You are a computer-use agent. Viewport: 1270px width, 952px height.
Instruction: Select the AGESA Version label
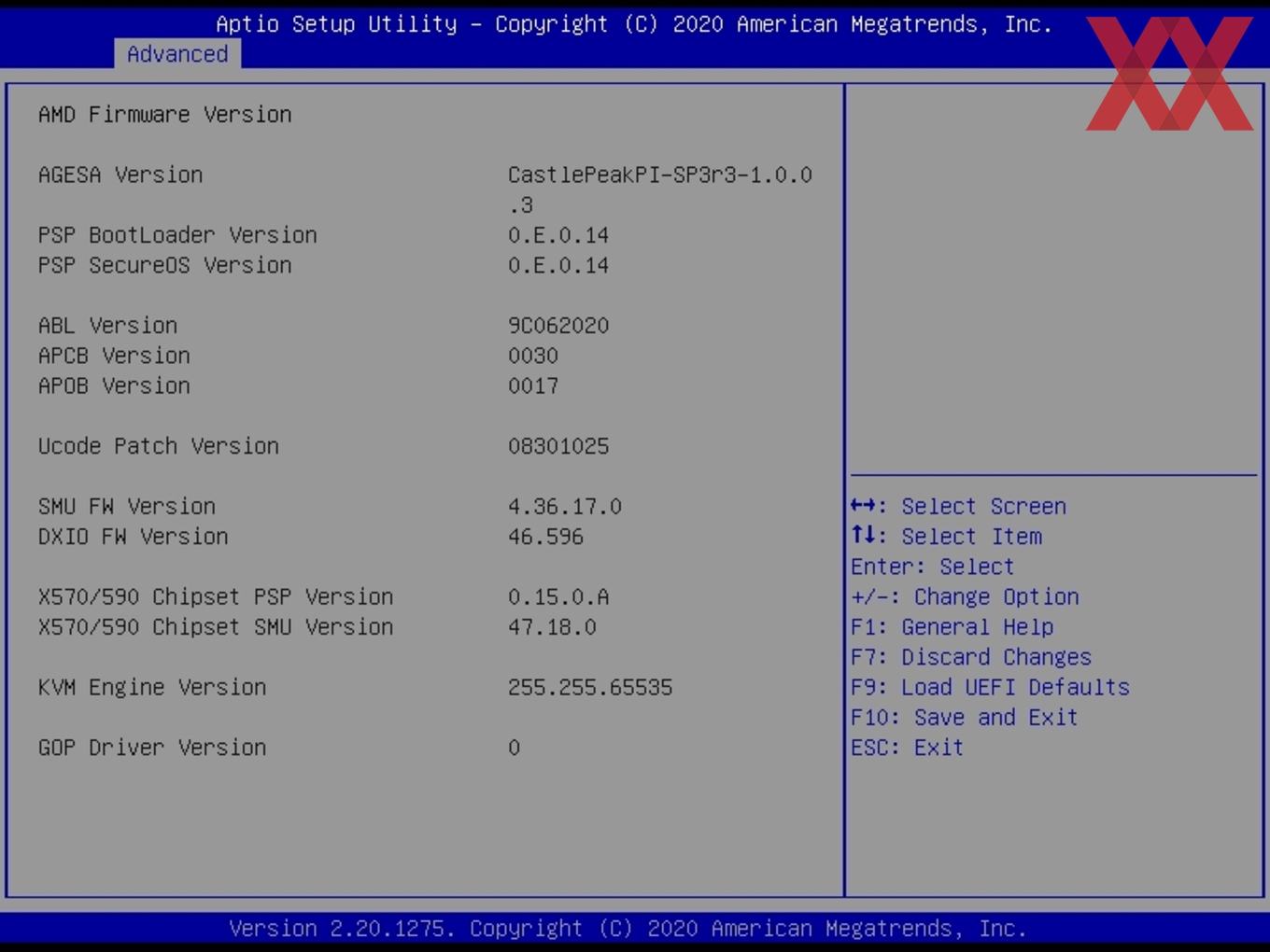(120, 175)
